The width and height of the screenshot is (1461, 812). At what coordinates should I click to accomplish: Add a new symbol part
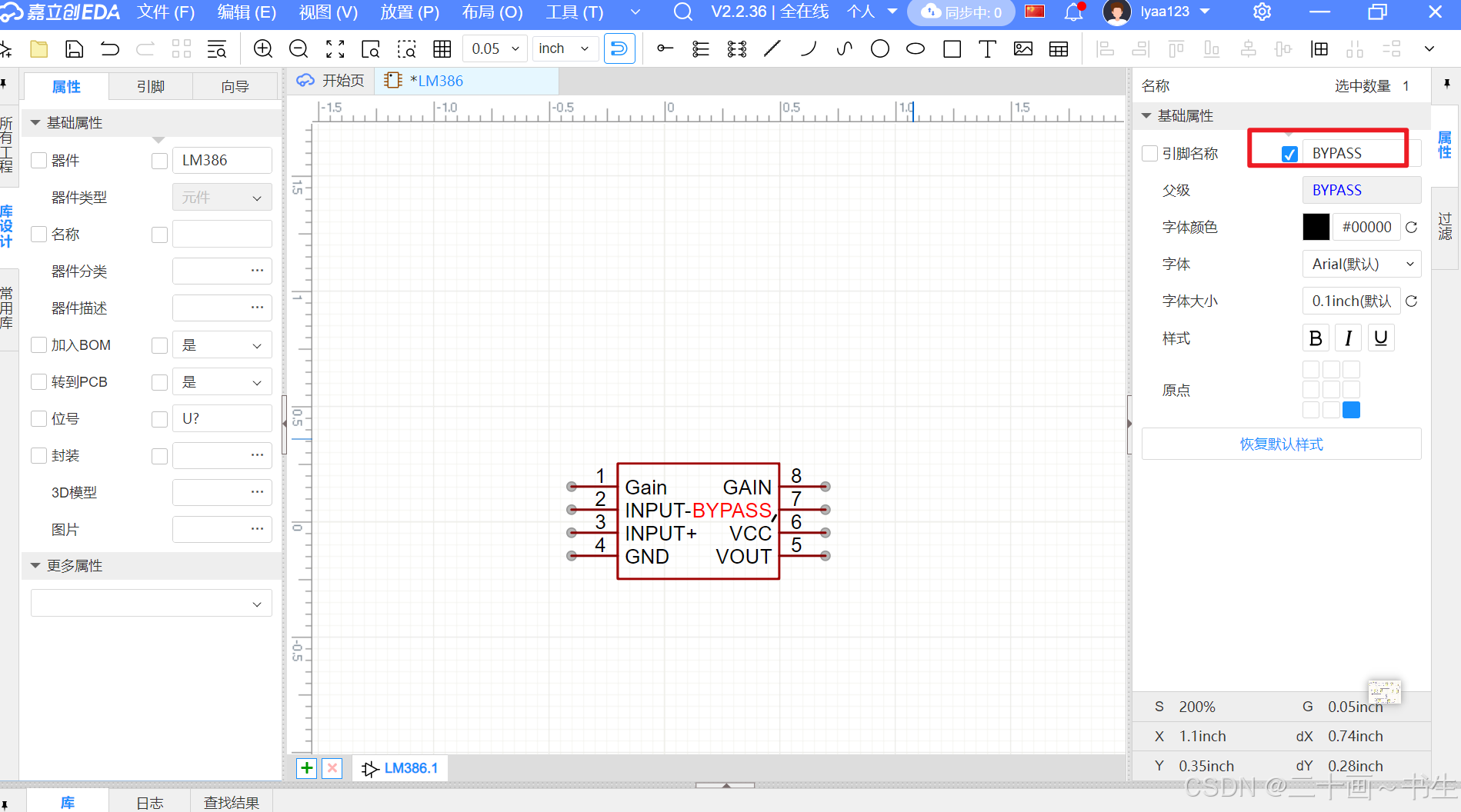coord(306,768)
